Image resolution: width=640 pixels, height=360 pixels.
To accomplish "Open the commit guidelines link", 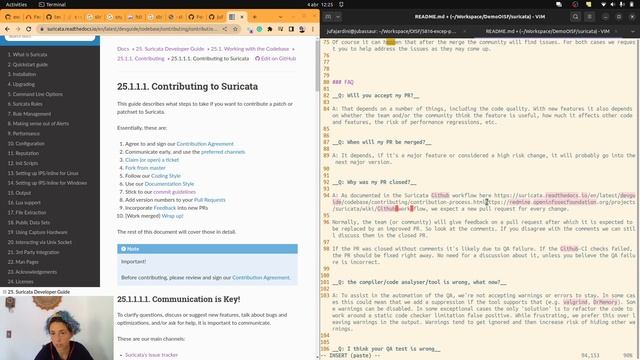I will (x=174, y=192).
